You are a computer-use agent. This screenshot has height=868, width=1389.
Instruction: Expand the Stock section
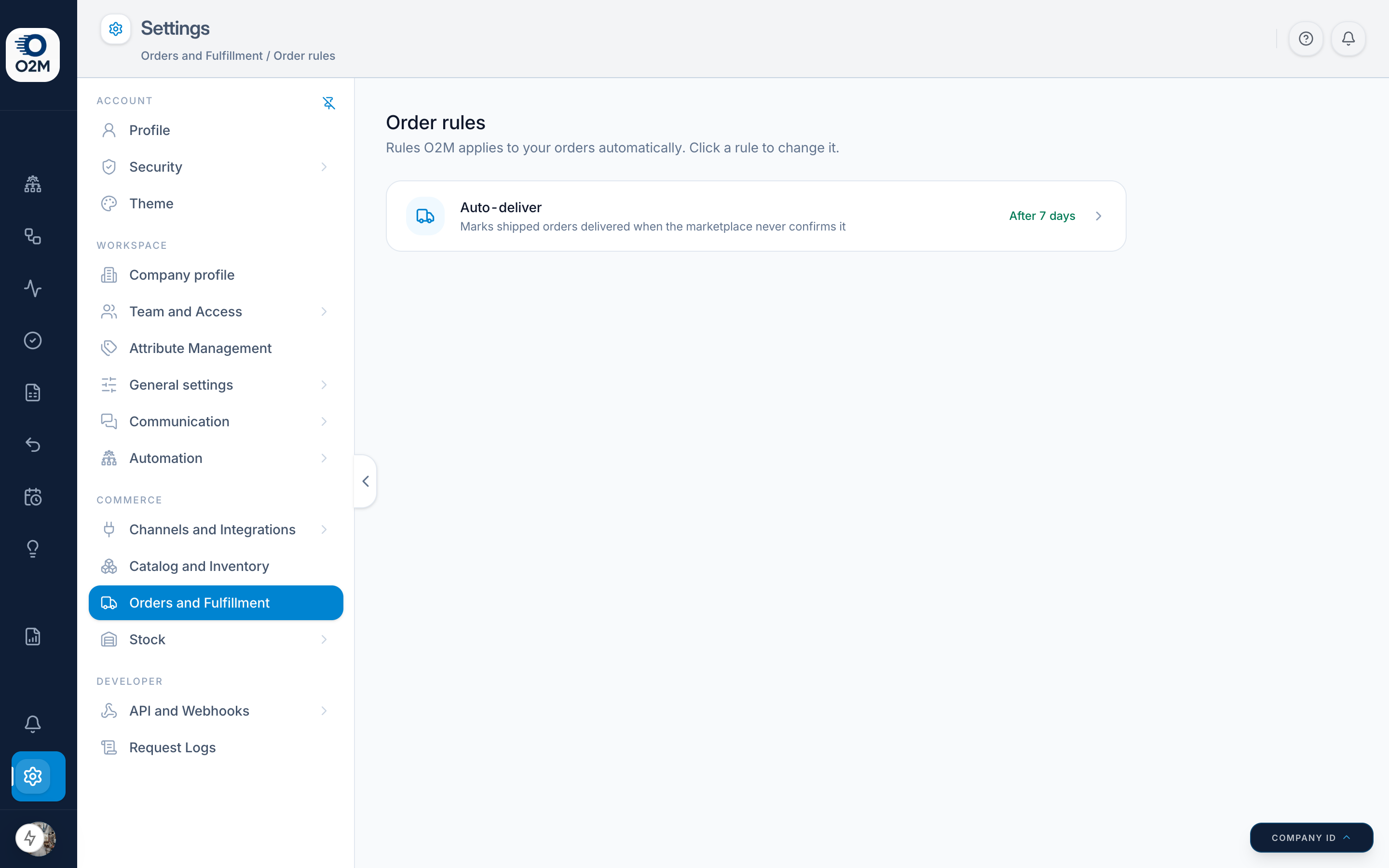point(216,639)
